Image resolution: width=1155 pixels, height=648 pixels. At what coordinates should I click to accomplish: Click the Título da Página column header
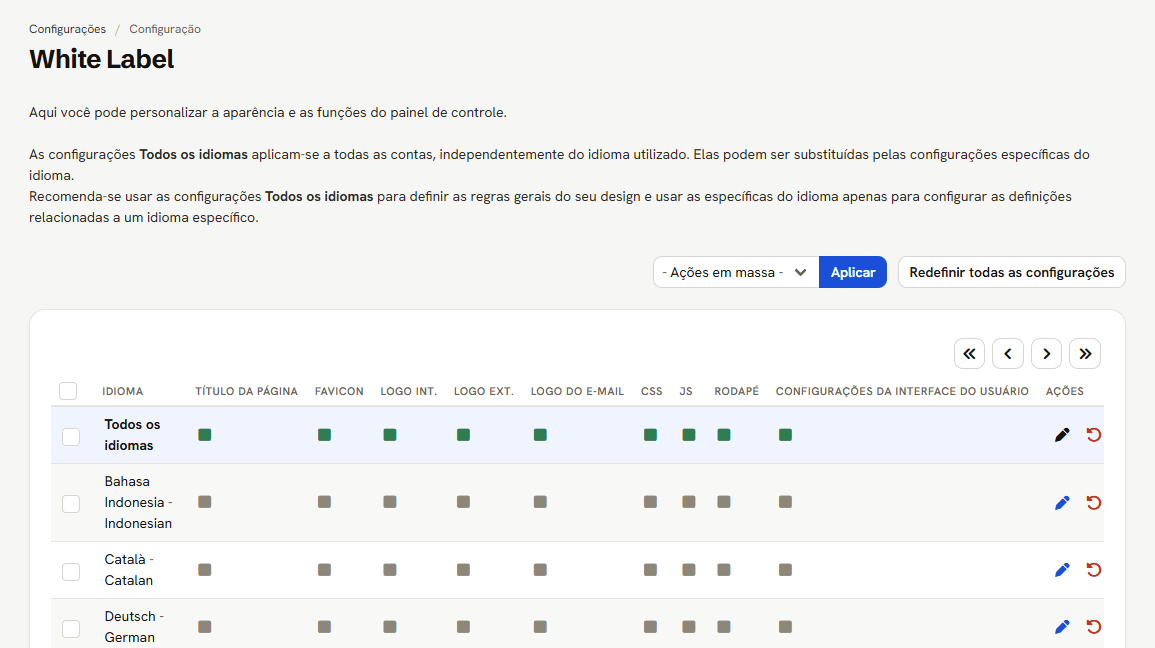(247, 392)
